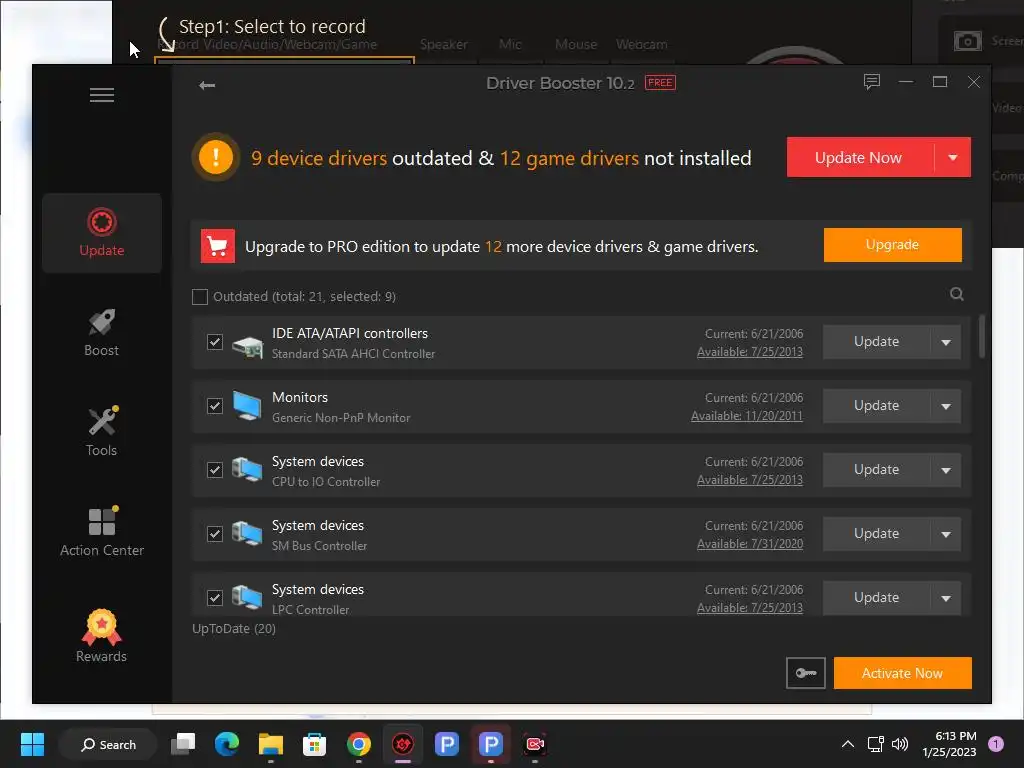Click the driver list vertical scrollbar
The height and width of the screenshot is (768, 1024).
click(982, 336)
